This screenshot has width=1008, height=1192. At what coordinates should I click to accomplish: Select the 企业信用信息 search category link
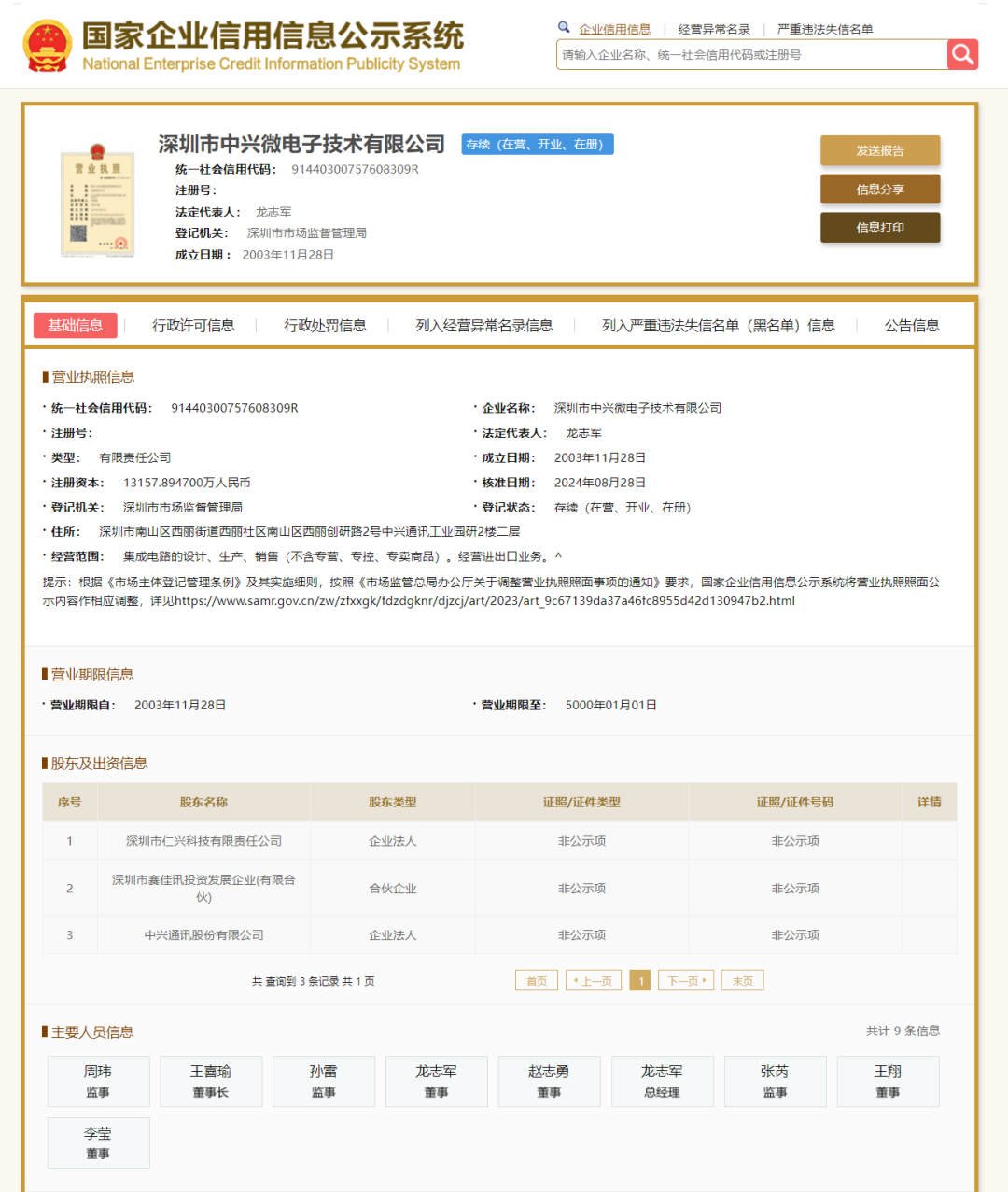click(x=614, y=29)
